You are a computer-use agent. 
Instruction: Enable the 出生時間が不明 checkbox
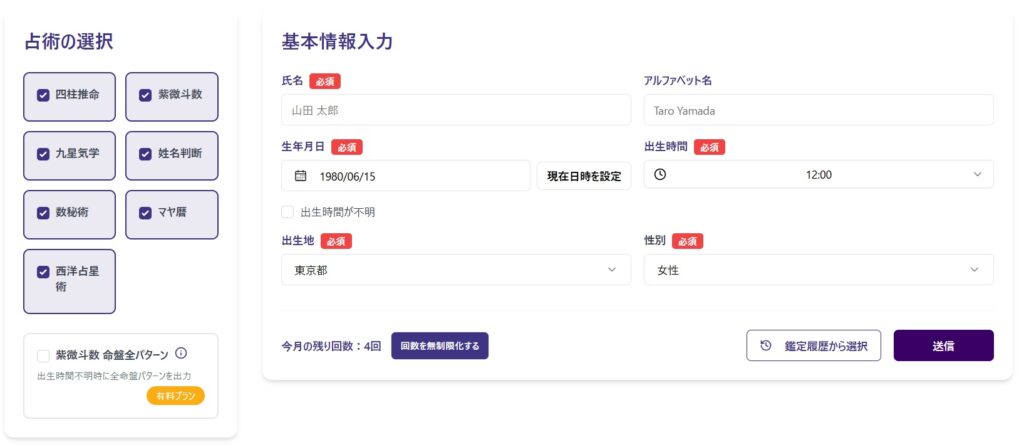(x=288, y=212)
